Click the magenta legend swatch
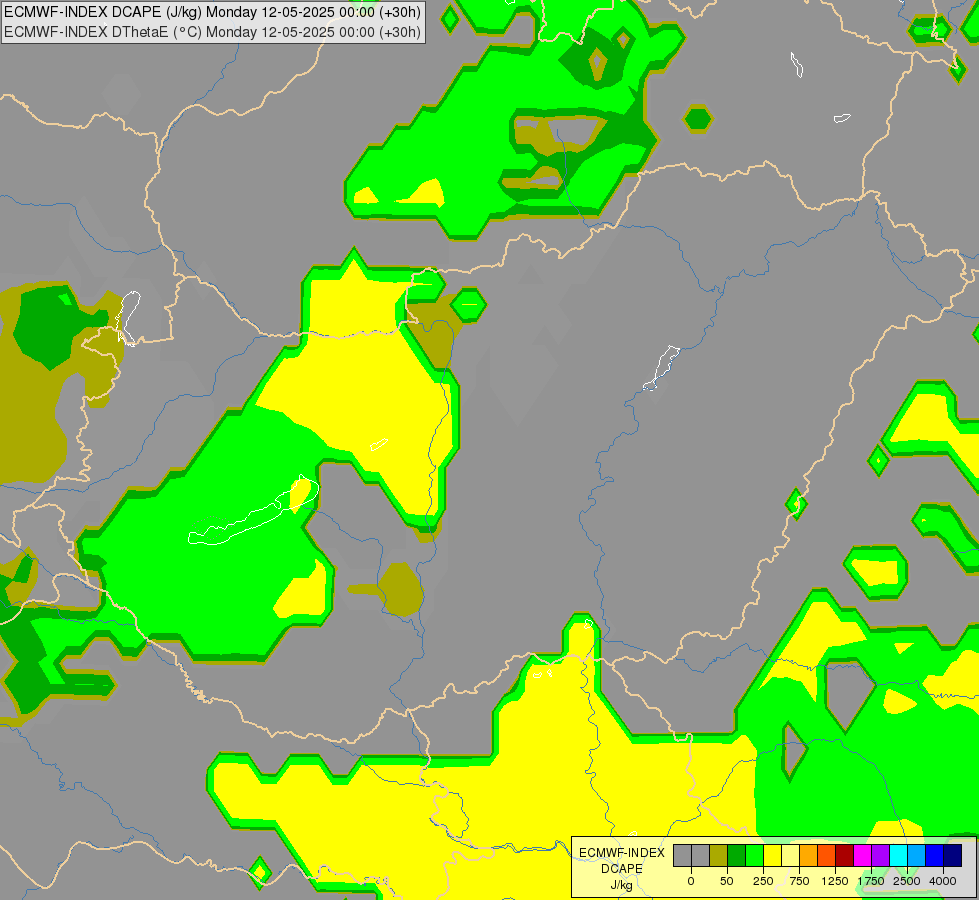This screenshot has width=979, height=900. 862,856
